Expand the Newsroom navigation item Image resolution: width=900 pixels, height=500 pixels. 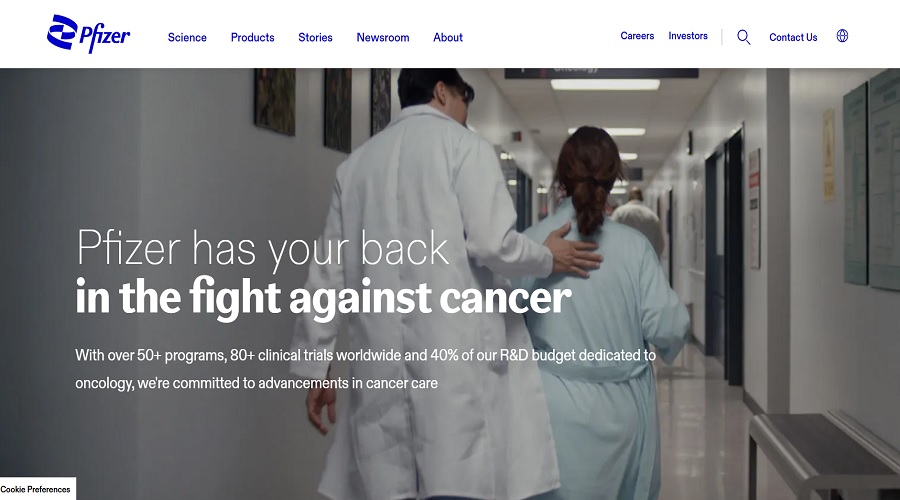point(383,37)
